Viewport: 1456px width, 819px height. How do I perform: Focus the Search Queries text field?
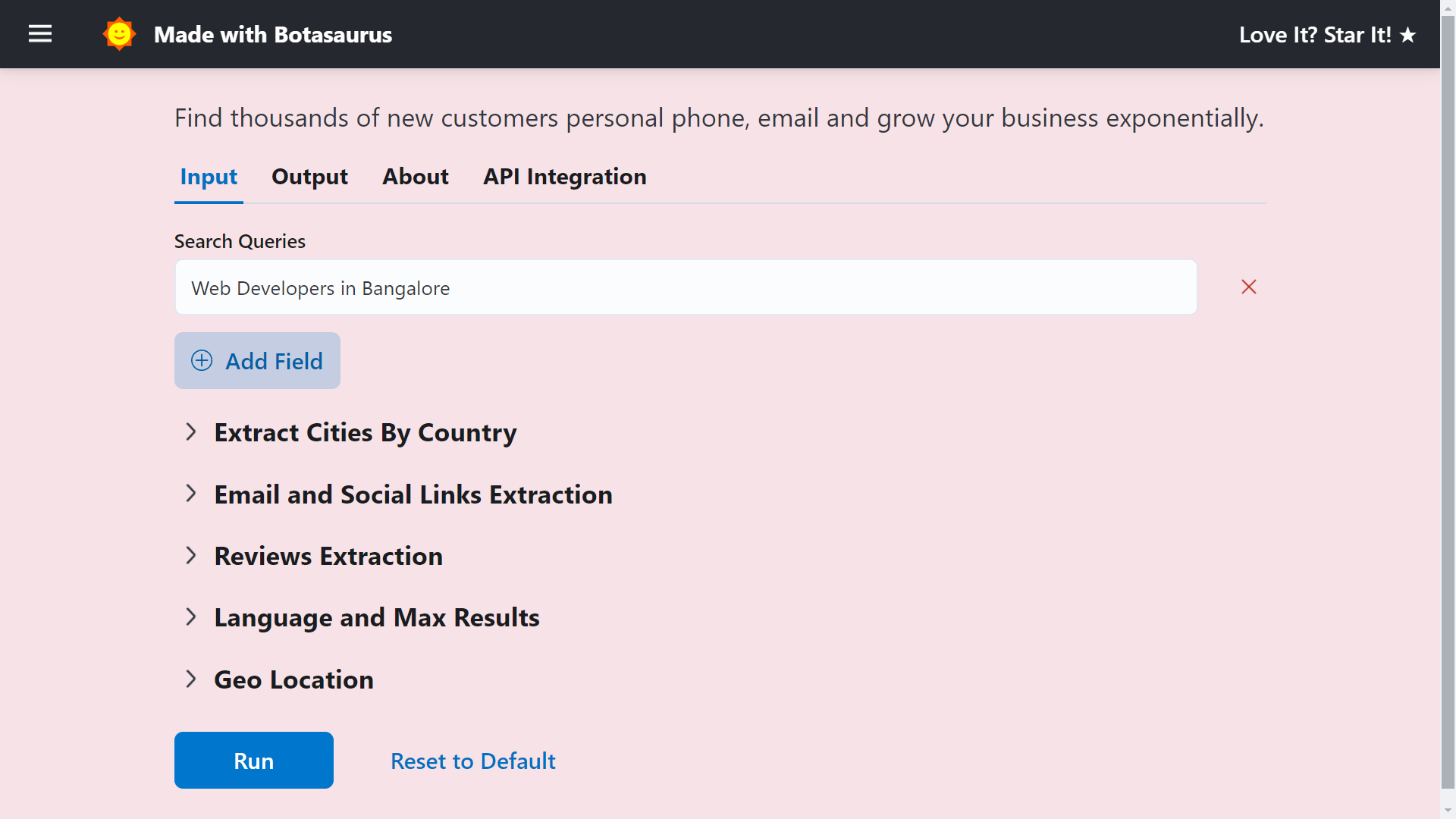(x=686, y=287)
